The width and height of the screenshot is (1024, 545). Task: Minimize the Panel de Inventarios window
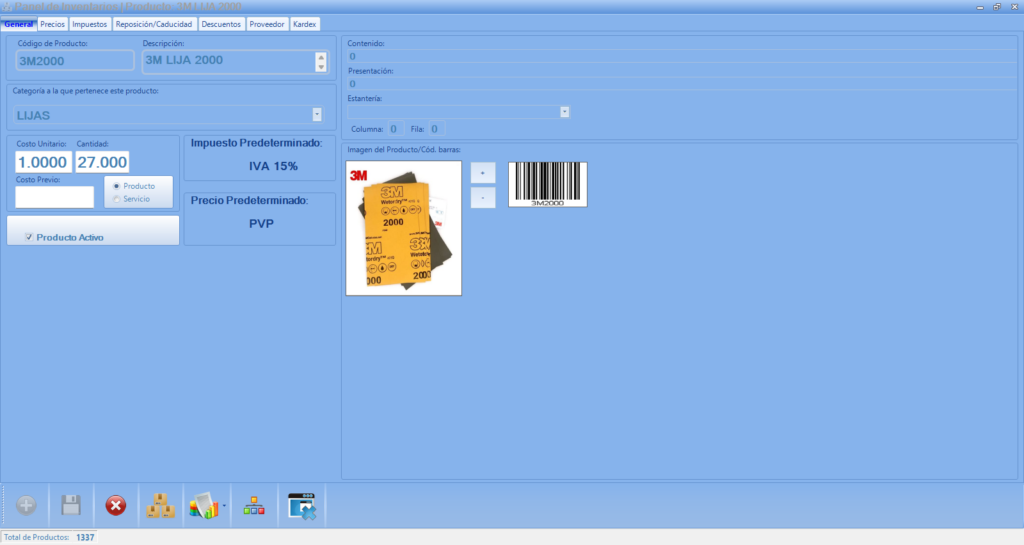(980, 7)
